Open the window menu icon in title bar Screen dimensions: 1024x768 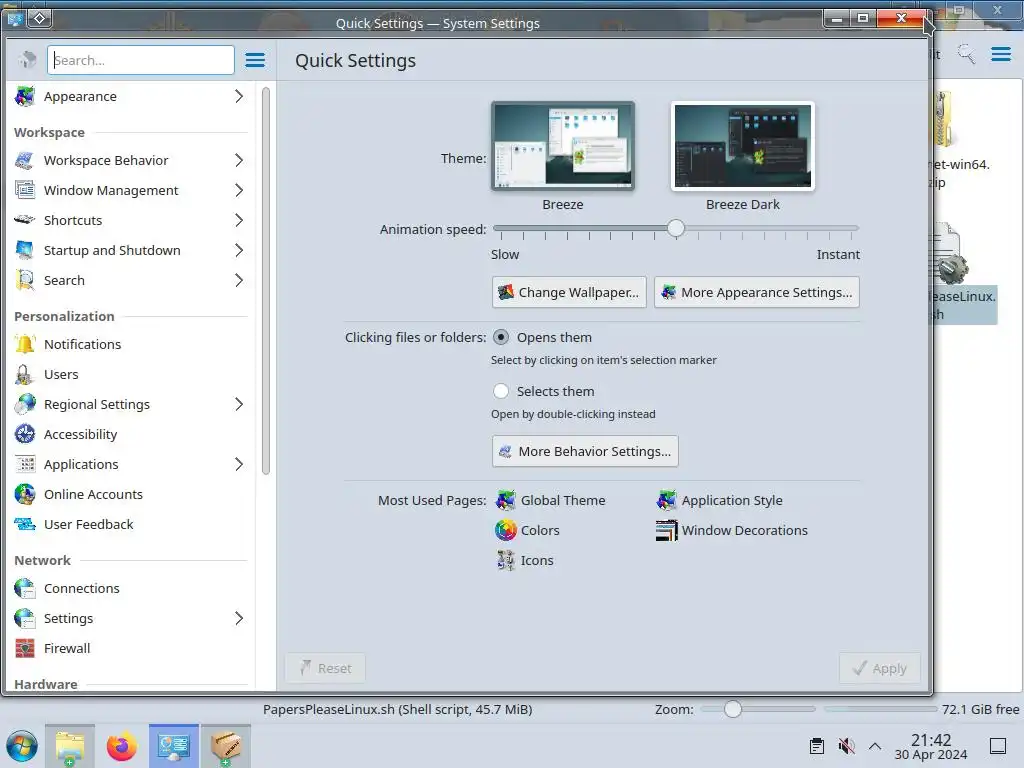[14, 19]
